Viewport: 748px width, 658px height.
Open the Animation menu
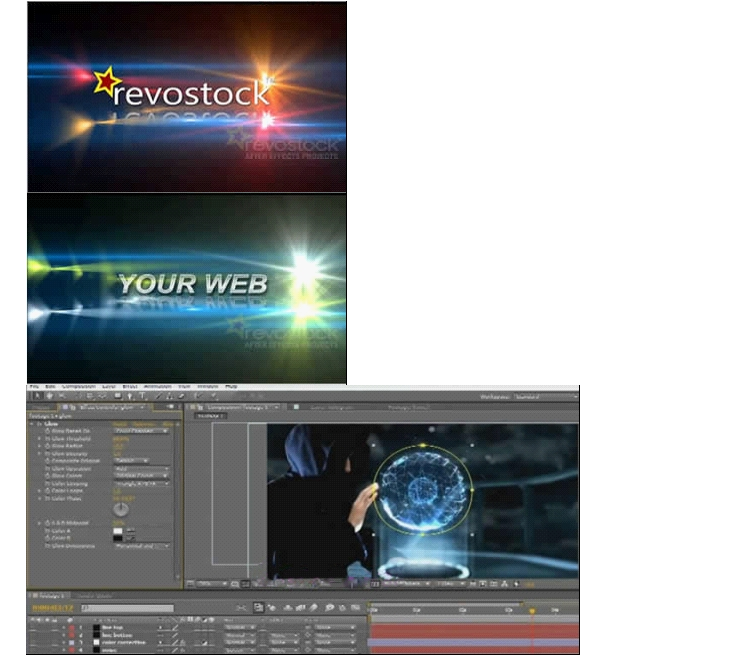pos(158,387)
